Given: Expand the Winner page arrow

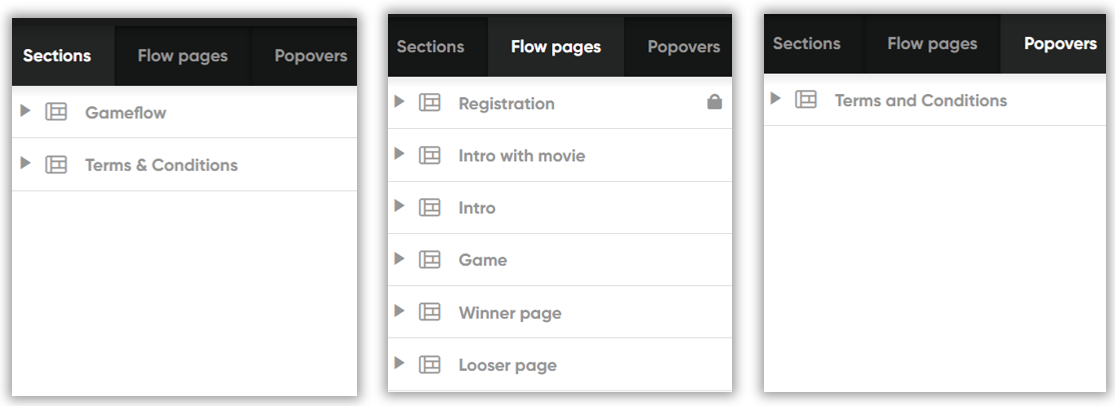Looking at the screenshot, I should click(399, 311).
